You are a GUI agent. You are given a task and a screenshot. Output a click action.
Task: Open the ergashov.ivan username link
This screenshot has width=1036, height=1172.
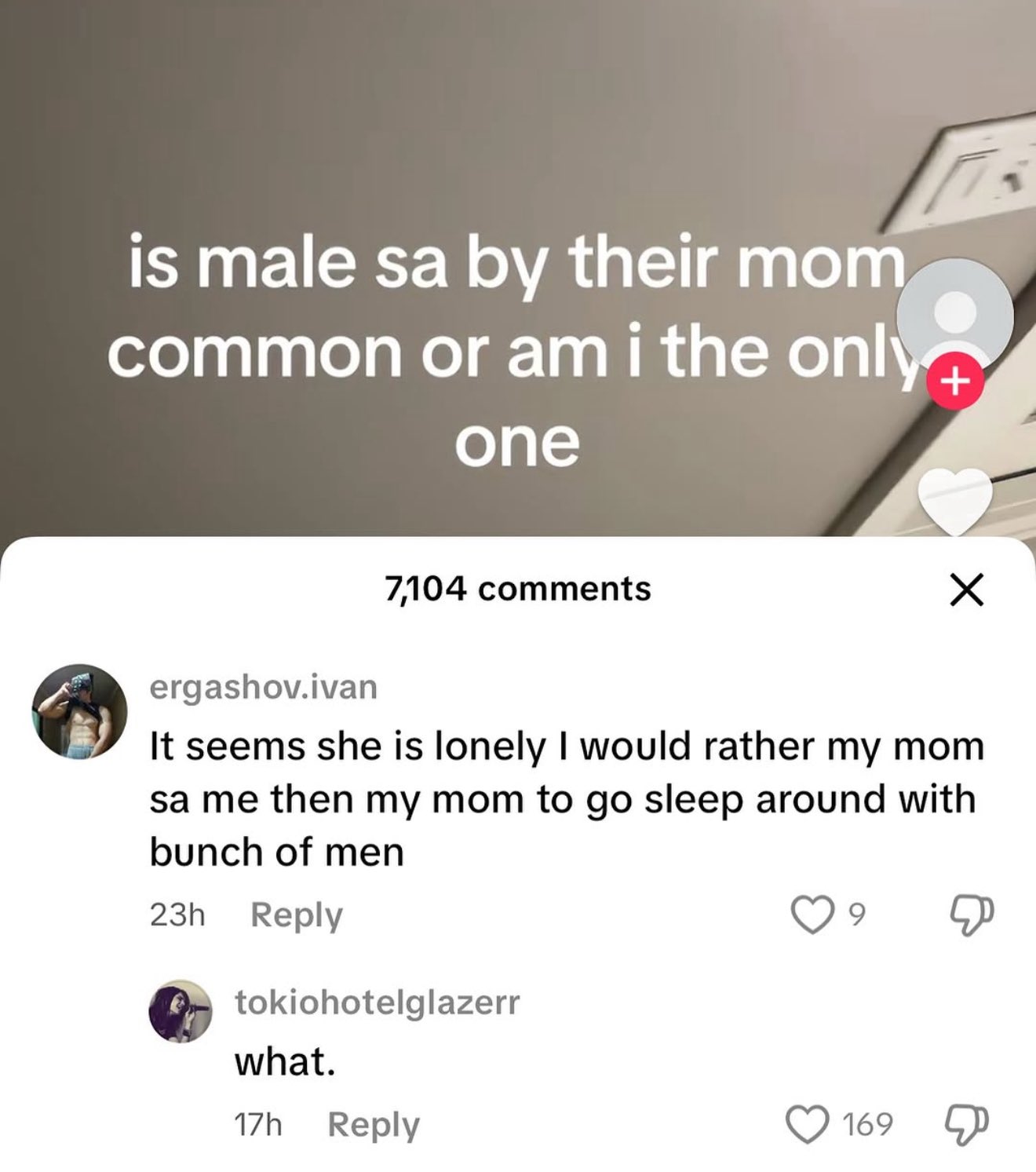pyautogui.click(x=264, y=687)
